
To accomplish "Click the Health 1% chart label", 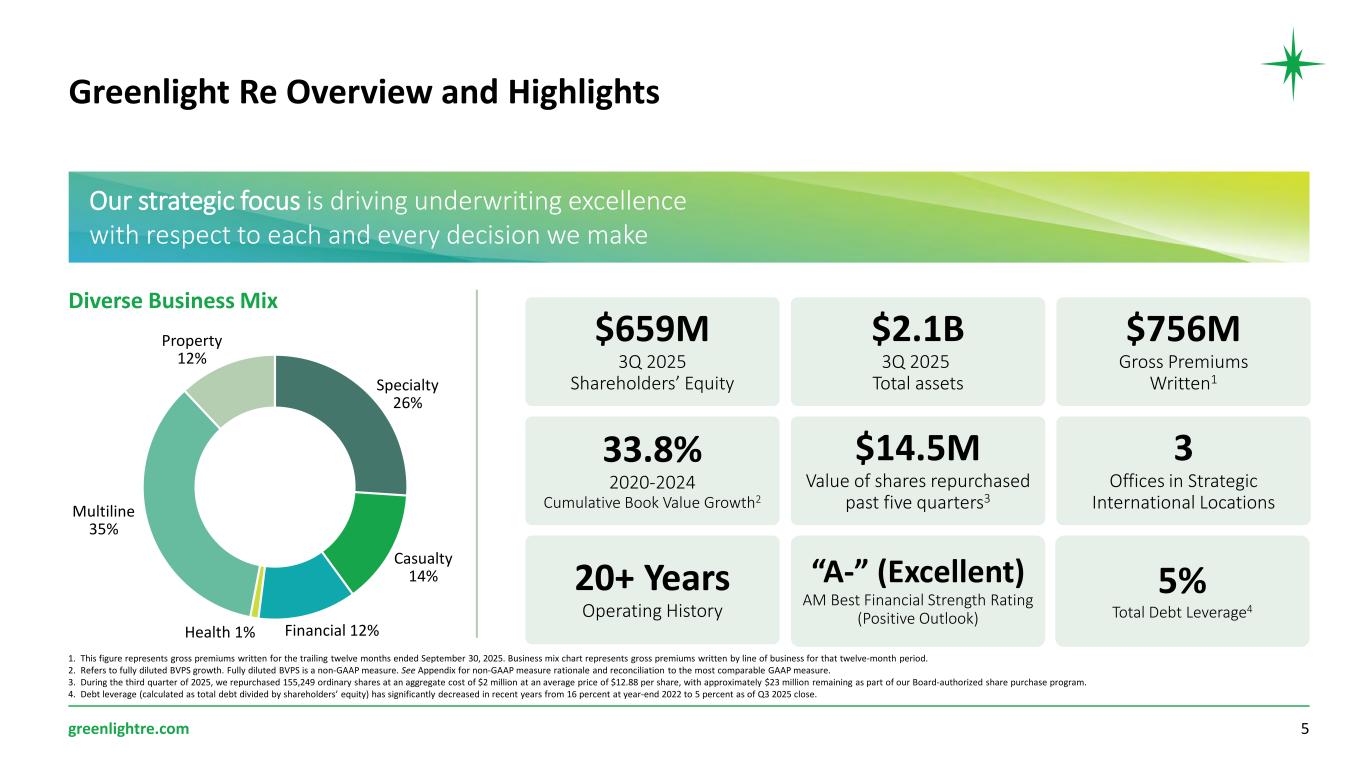I will (x=220, y=632).
